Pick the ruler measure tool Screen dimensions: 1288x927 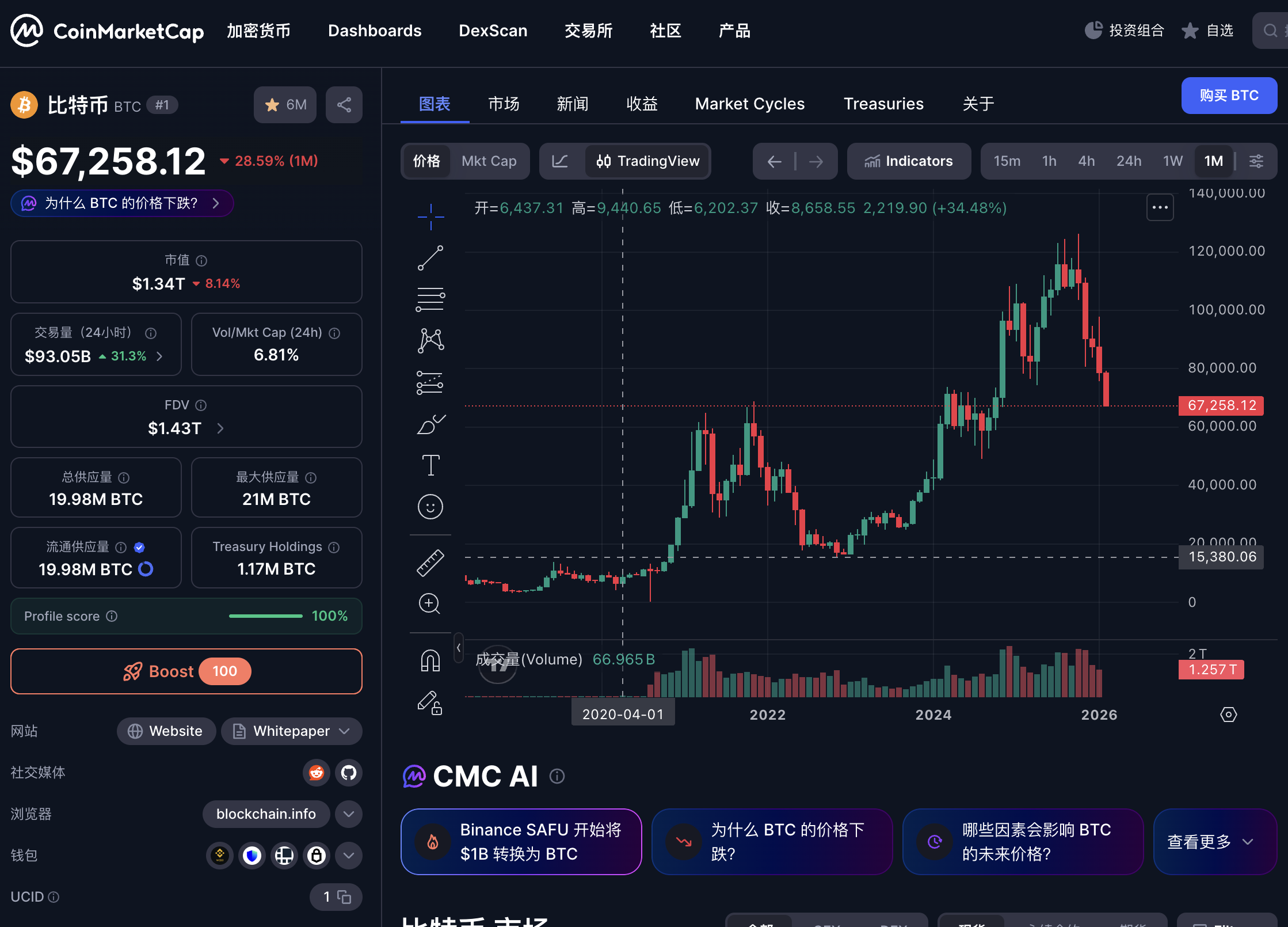pos(430,563)
